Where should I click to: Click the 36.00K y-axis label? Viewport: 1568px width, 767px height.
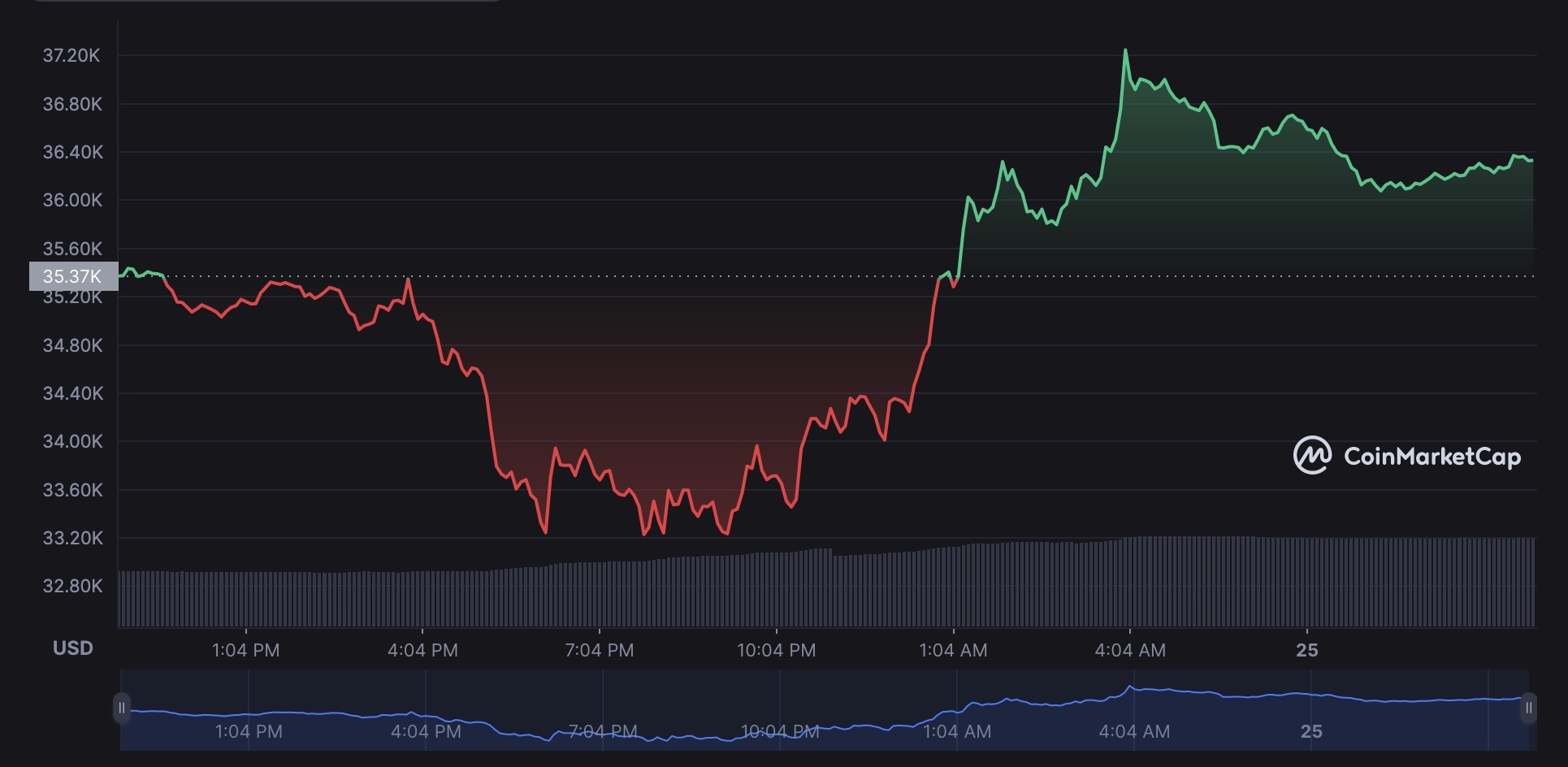(72, 200)
